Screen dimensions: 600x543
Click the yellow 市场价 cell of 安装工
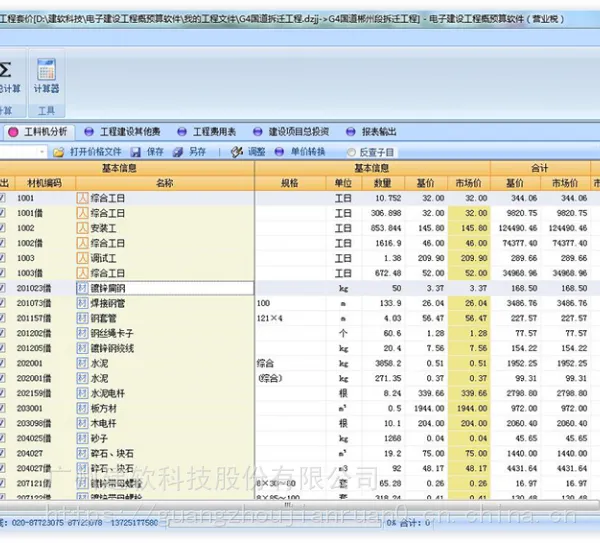point(469,228)
